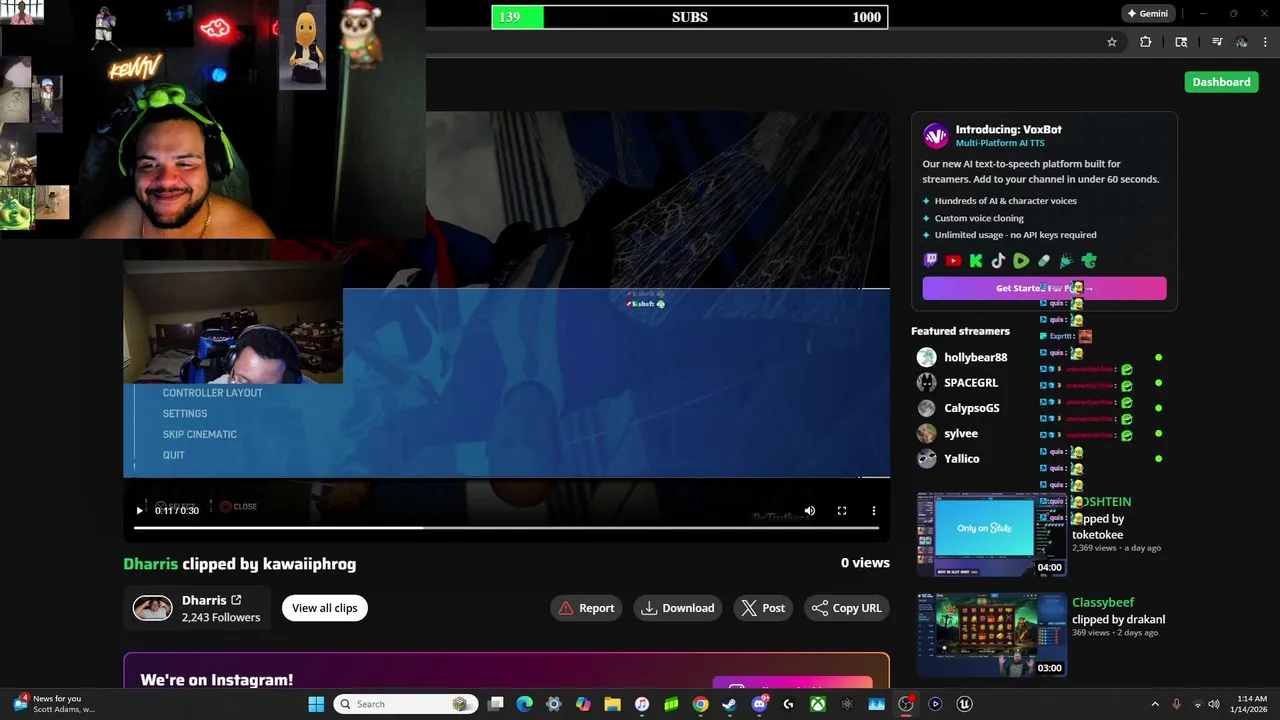
Task: Open the Chrome extensions puzzle icon
Action: pyautogui.click(x=1146, y=42)
